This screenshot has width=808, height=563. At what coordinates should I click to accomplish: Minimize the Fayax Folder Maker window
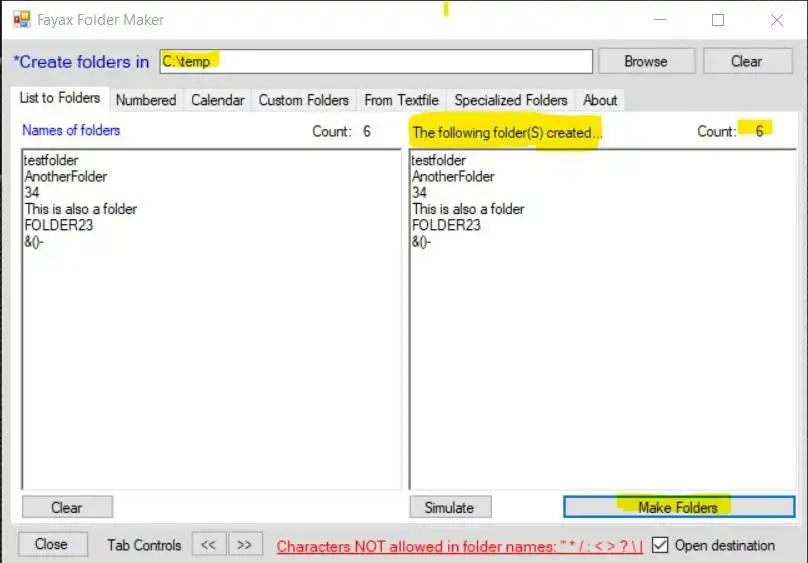pyautogui.click(x=660, y=20)
